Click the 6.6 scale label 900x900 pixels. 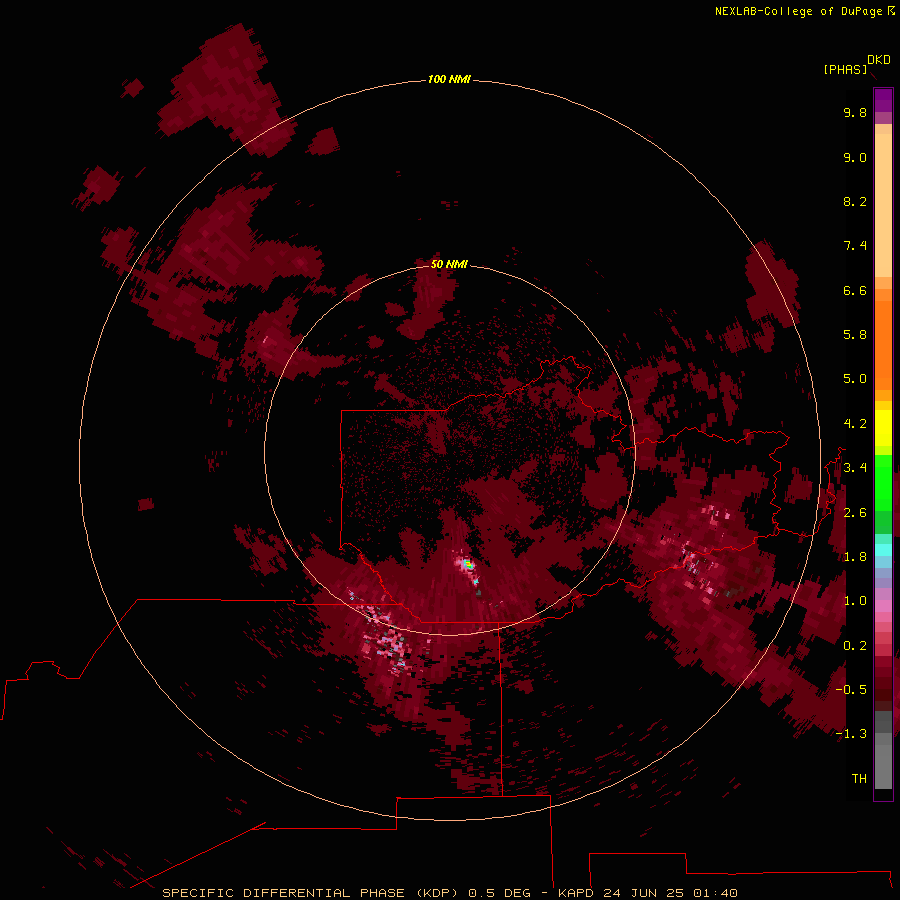855,290
